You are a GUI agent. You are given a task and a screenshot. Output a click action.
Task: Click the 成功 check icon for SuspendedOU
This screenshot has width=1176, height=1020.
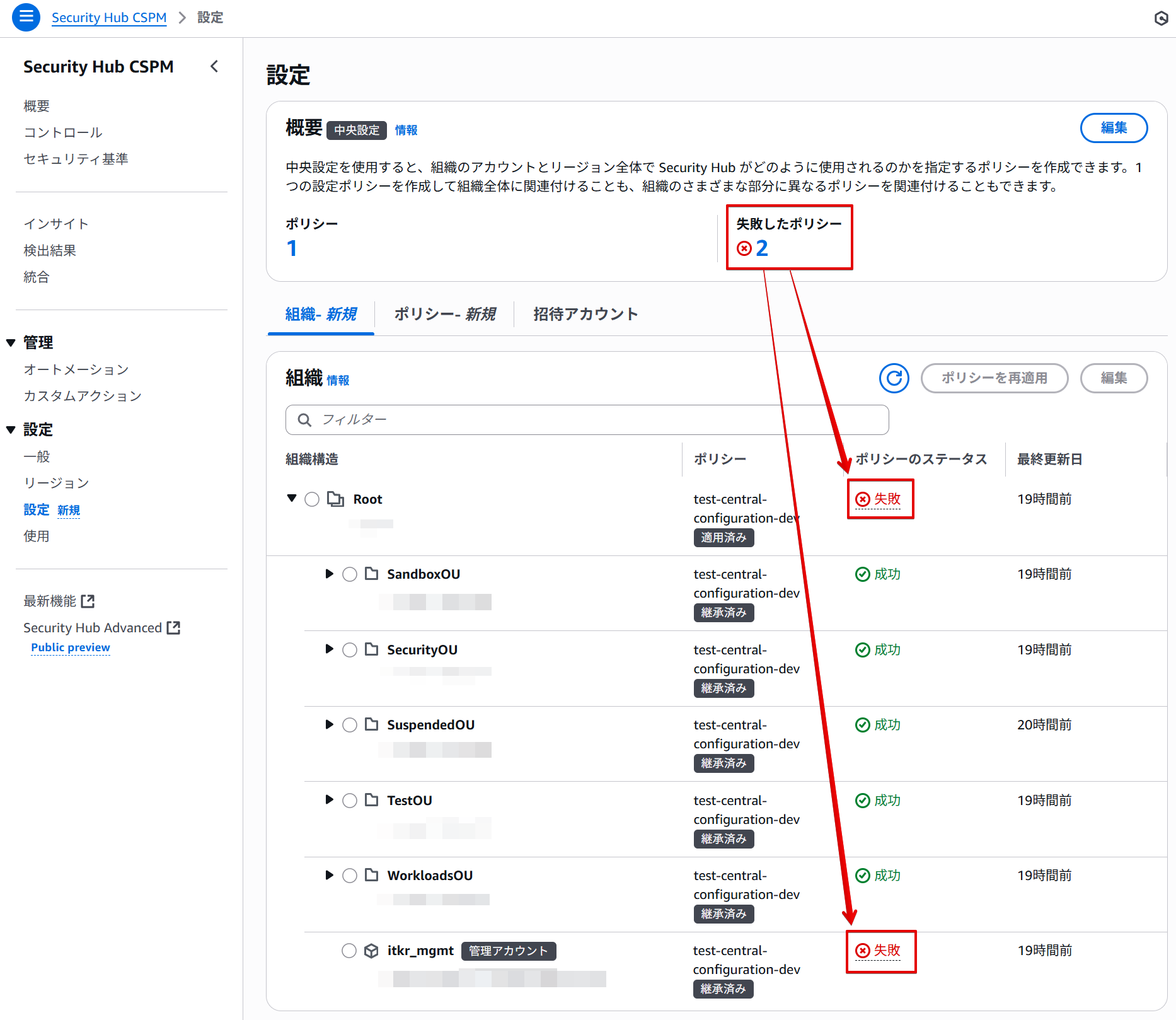click(x=862, y=725)
